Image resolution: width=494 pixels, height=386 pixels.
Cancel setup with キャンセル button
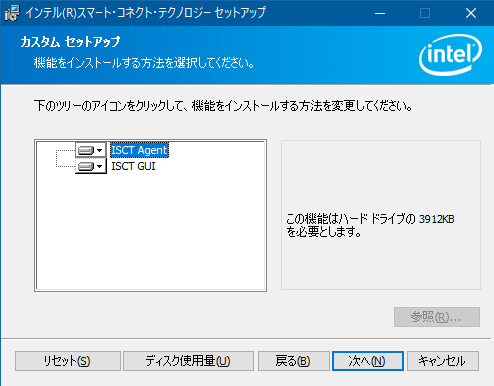(x=443, y=361)
